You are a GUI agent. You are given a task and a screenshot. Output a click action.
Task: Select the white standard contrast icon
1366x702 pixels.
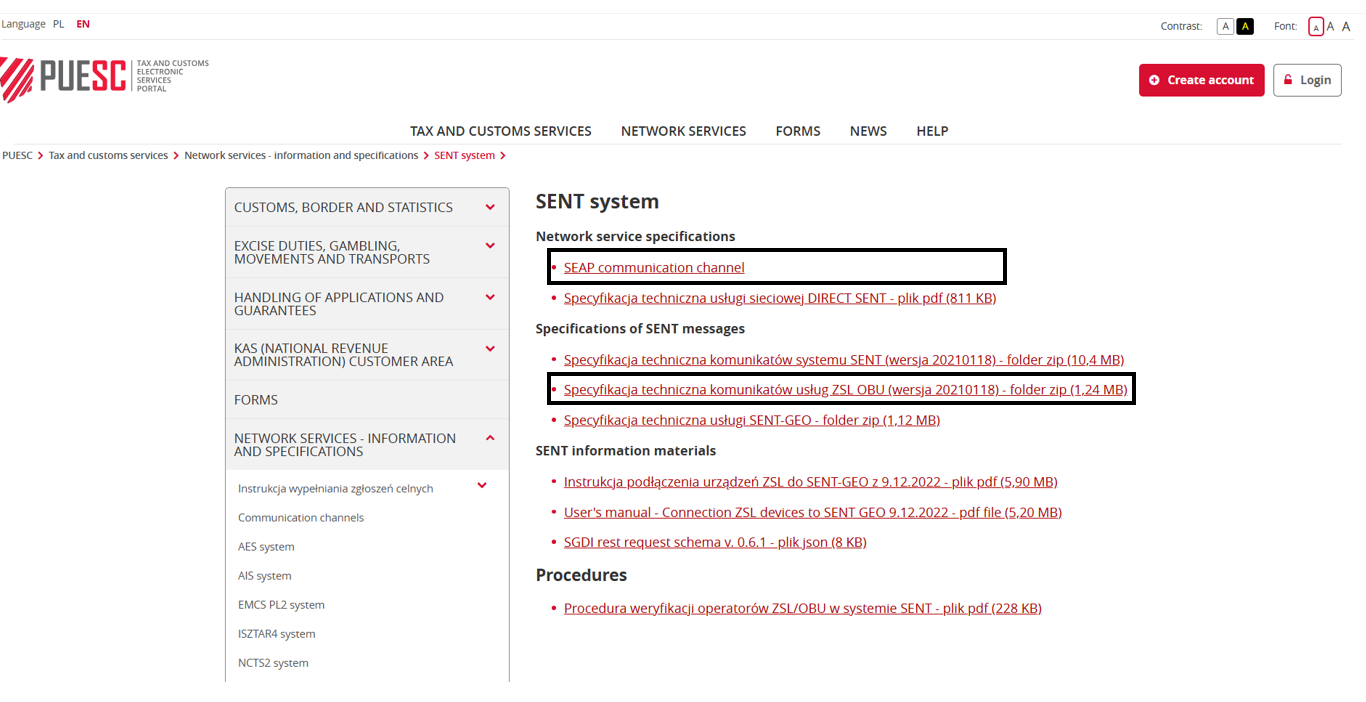1224,26
